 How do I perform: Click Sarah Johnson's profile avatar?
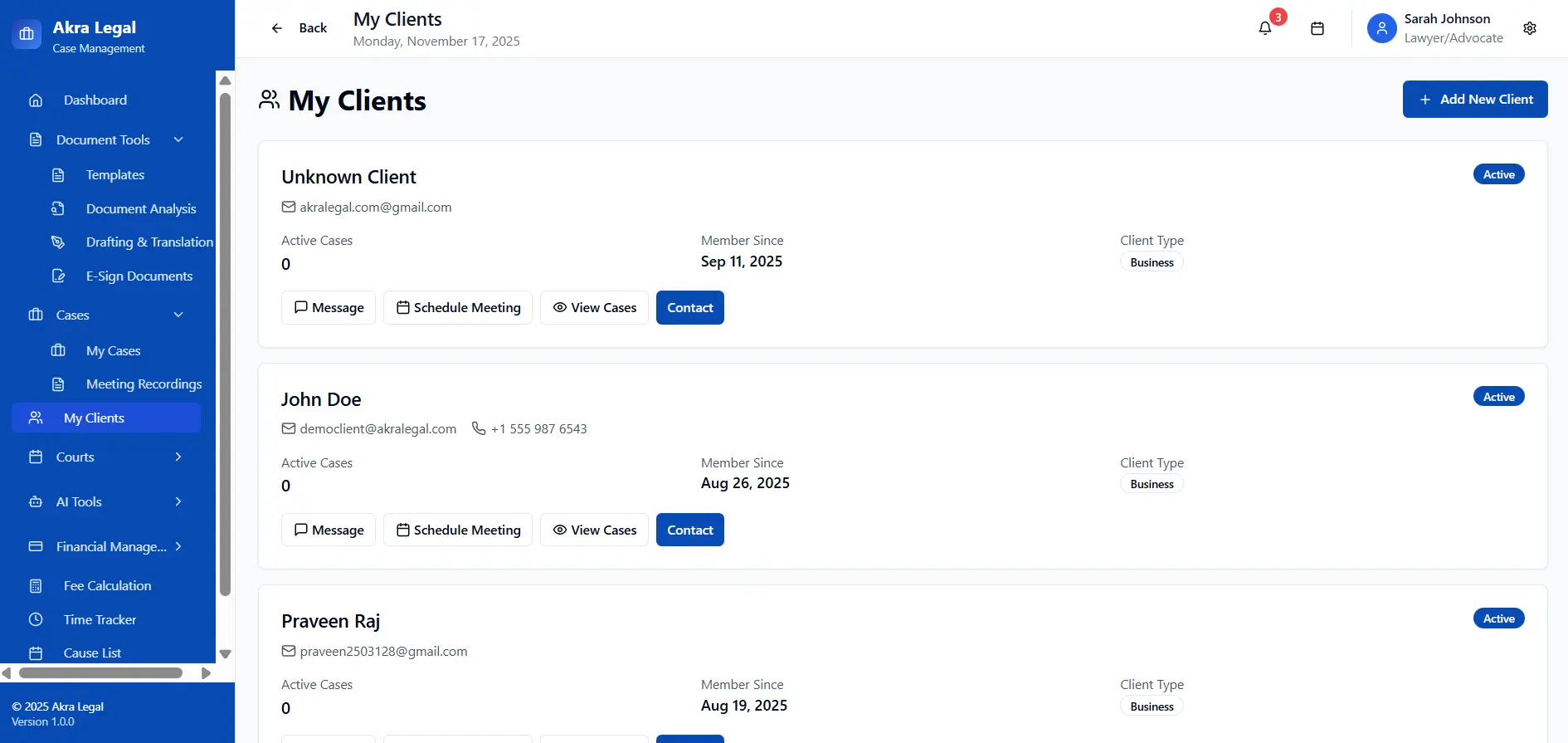tap(1381, 28)
